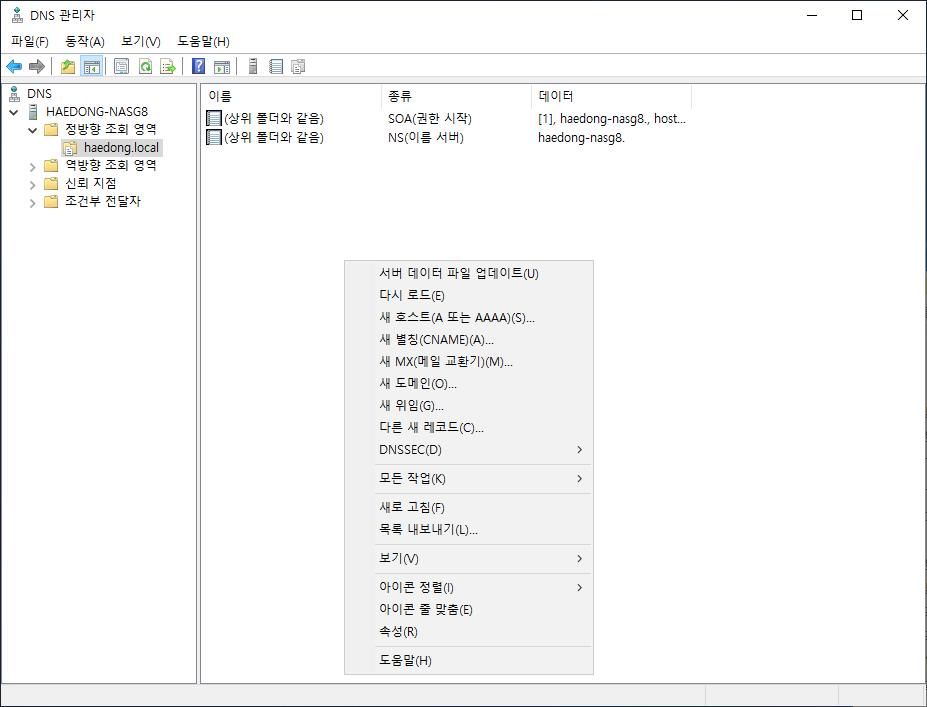Select the SOA(권한 시작) record row
Image resolution: width=927 pixels, height=707 pixels.
[x=446, y=119]
